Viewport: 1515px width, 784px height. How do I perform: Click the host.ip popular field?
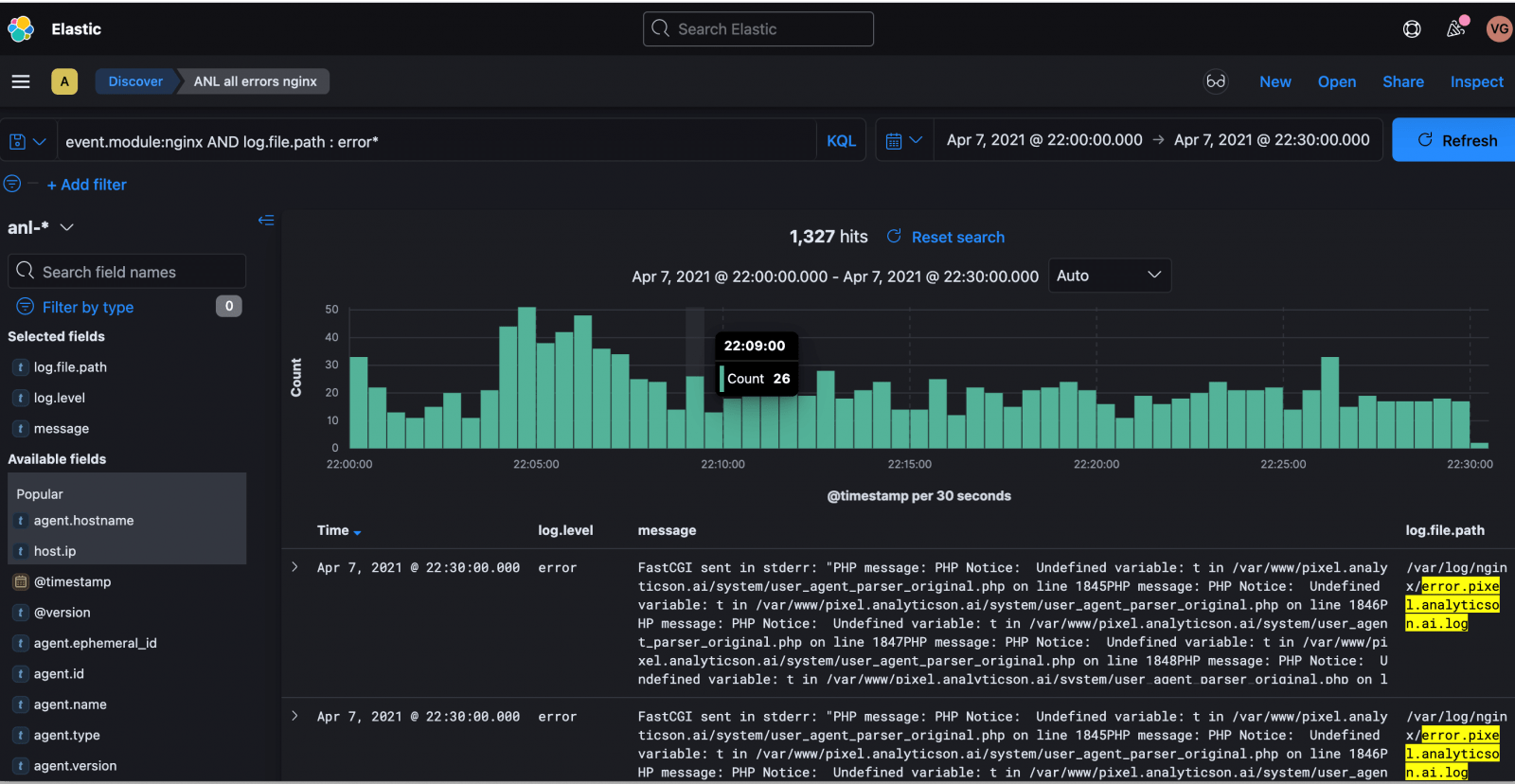(x=55, y=551)
